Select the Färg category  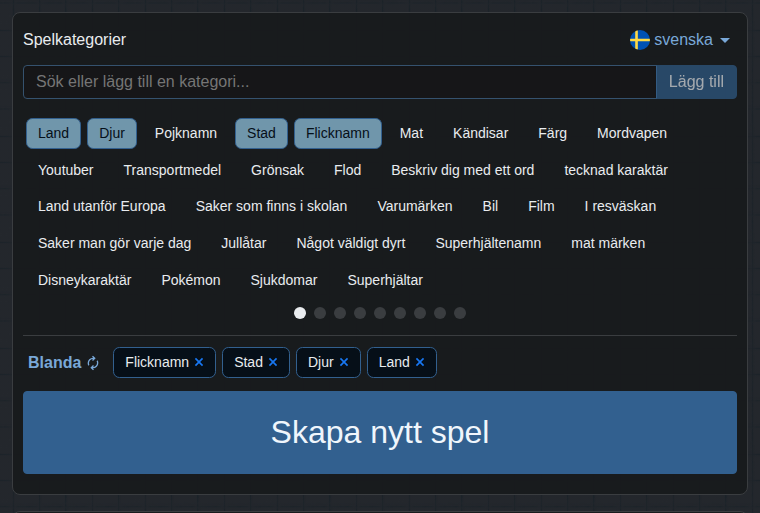tap(552, 133)
